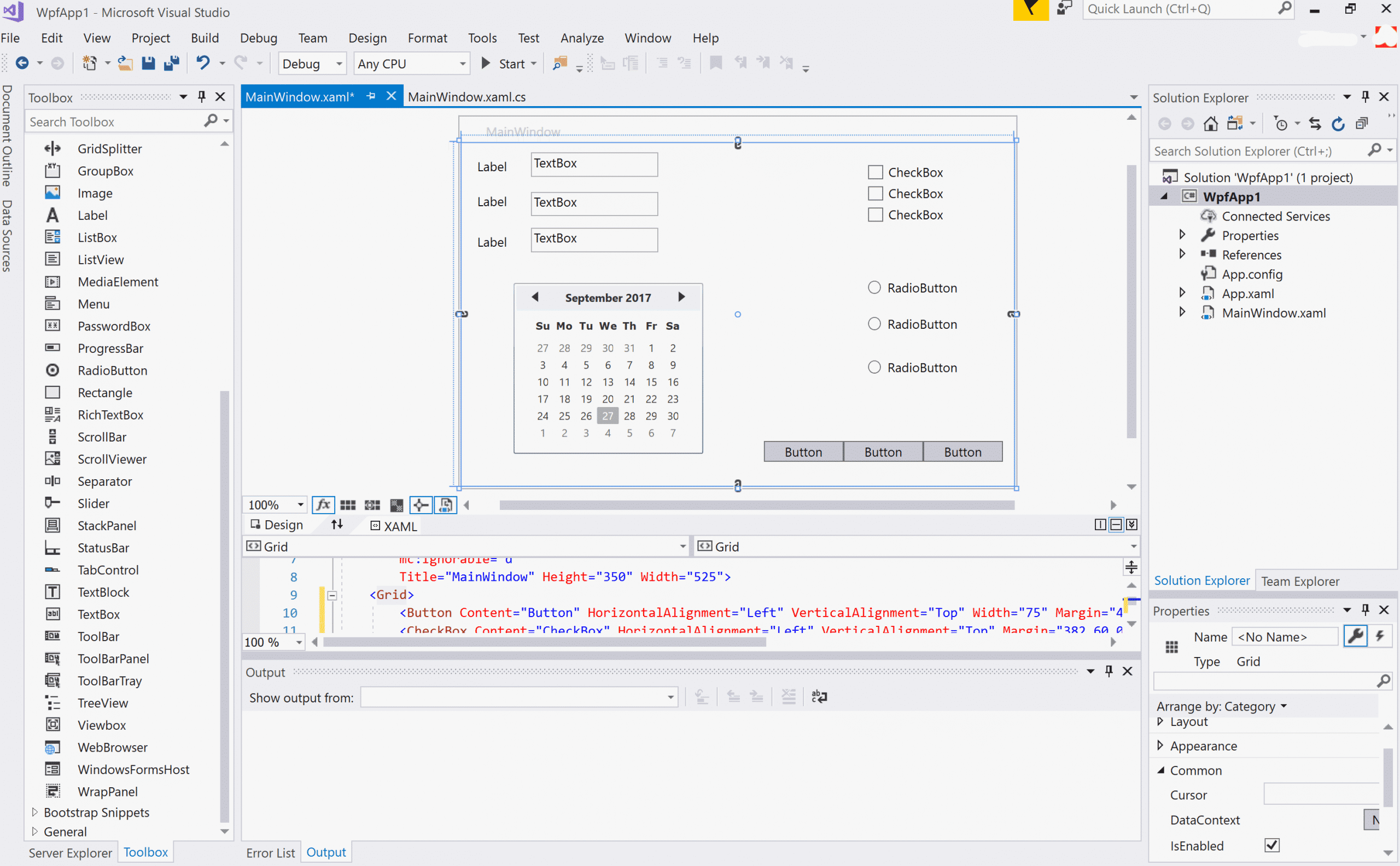Switch to Error List tab
Viewport: 1400px width, 866px height.
coord(270,852)
